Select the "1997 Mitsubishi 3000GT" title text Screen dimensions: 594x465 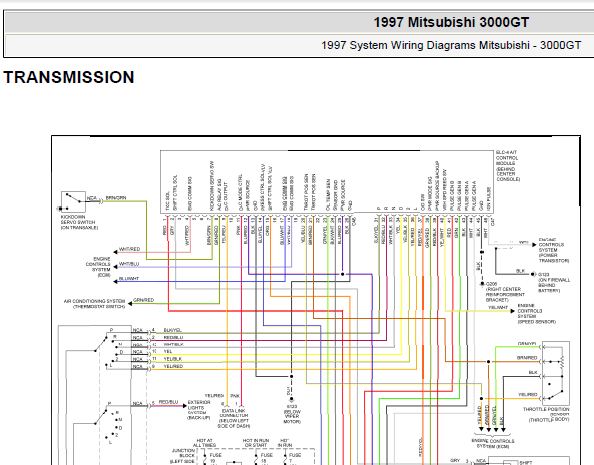451,22
